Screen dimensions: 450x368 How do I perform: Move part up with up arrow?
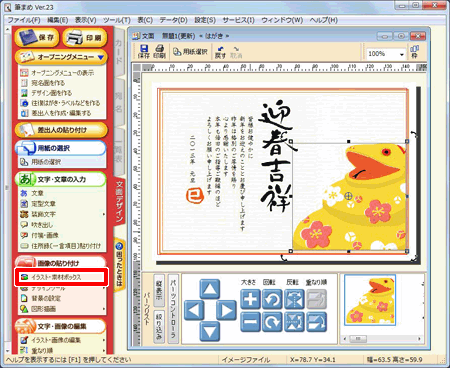pyautogui.click(x=210, y=289)
